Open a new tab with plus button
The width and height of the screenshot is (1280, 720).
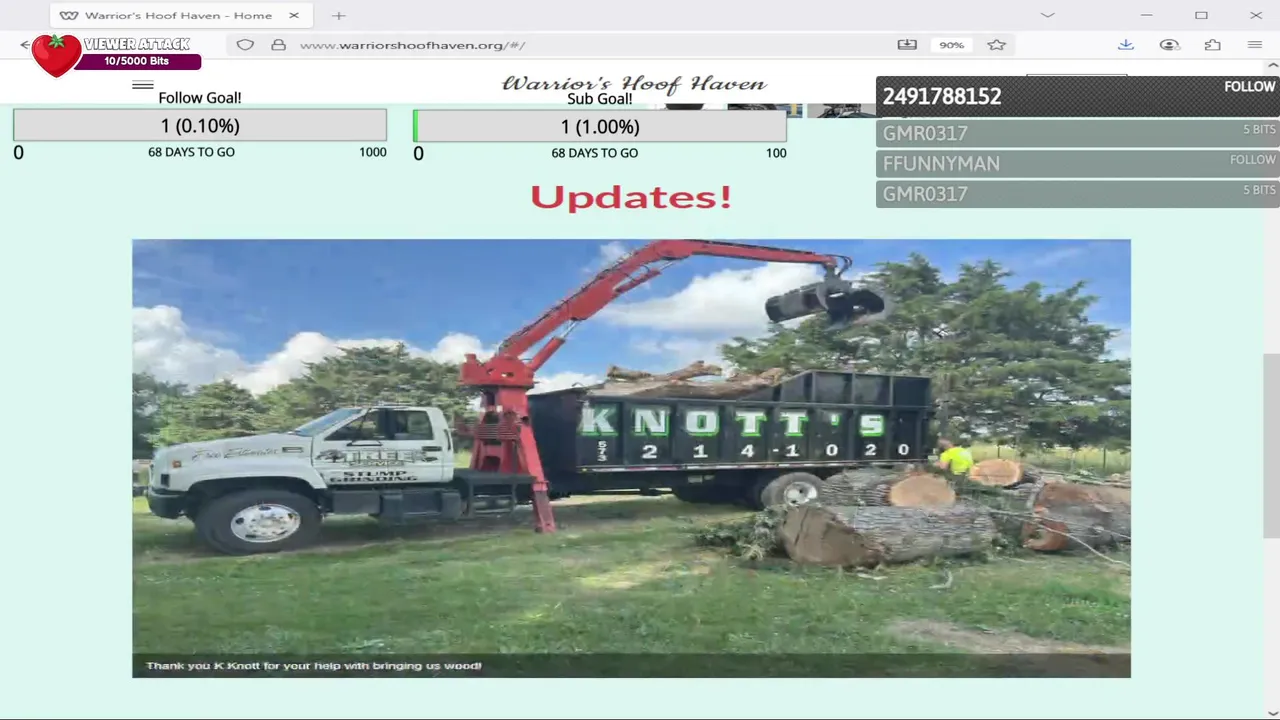339,15
